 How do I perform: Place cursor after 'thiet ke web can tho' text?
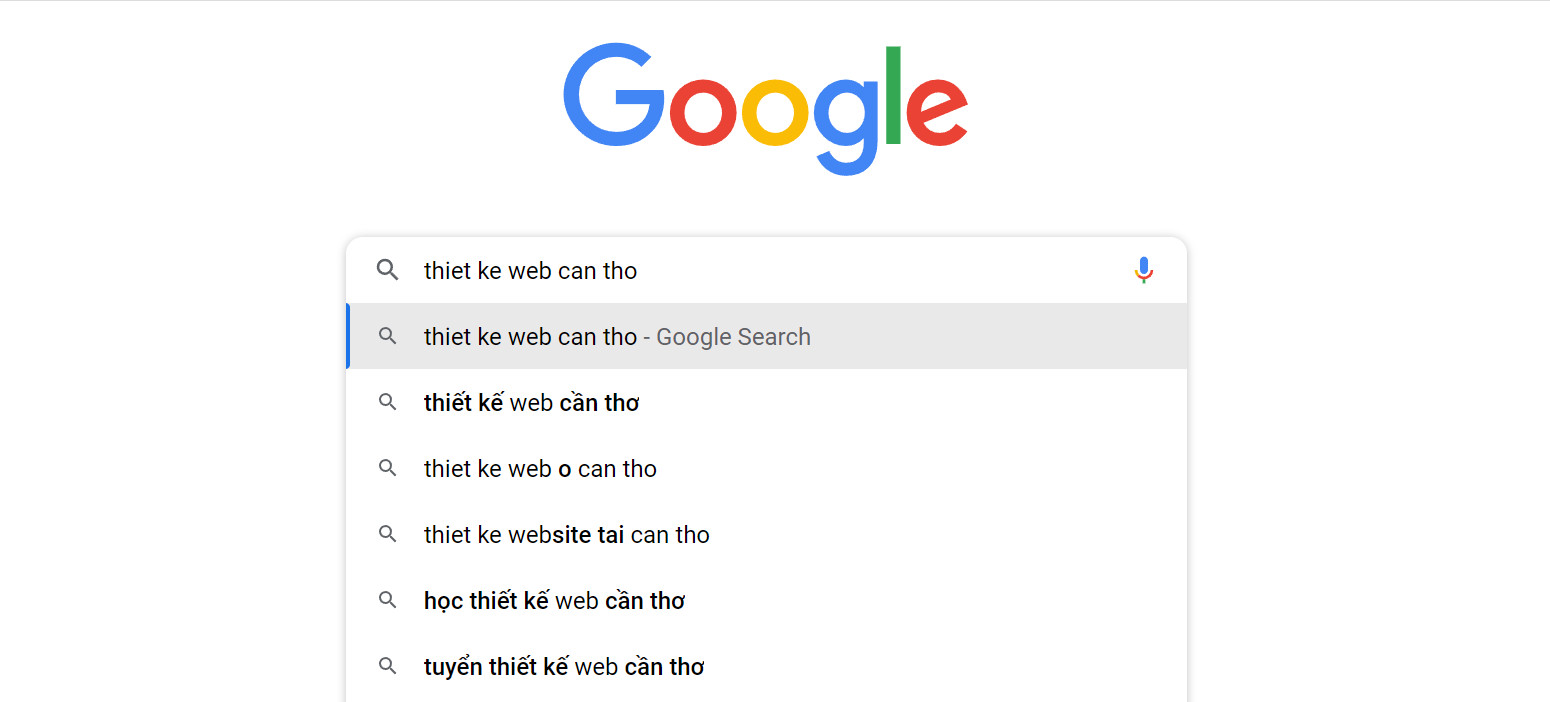(x=640, y=270)
